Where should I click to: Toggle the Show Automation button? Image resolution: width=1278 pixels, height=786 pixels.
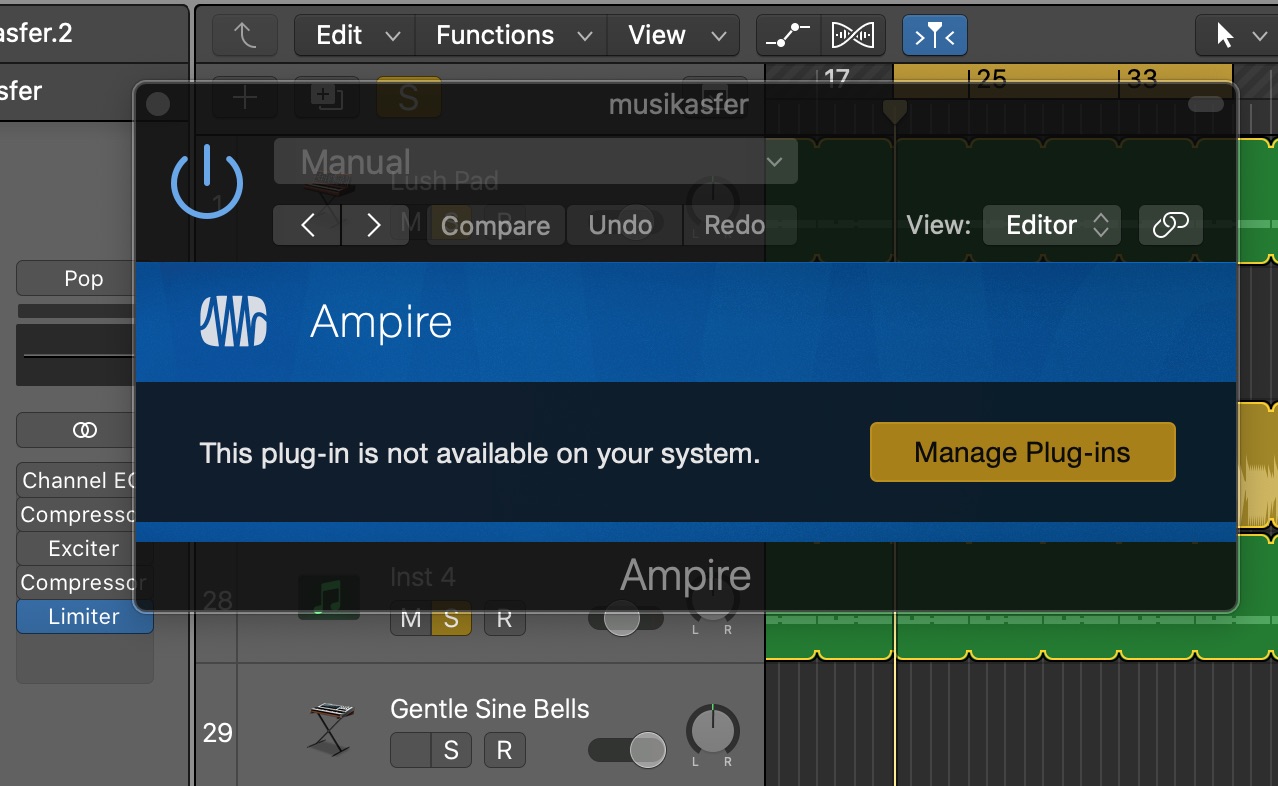[788, 36]
